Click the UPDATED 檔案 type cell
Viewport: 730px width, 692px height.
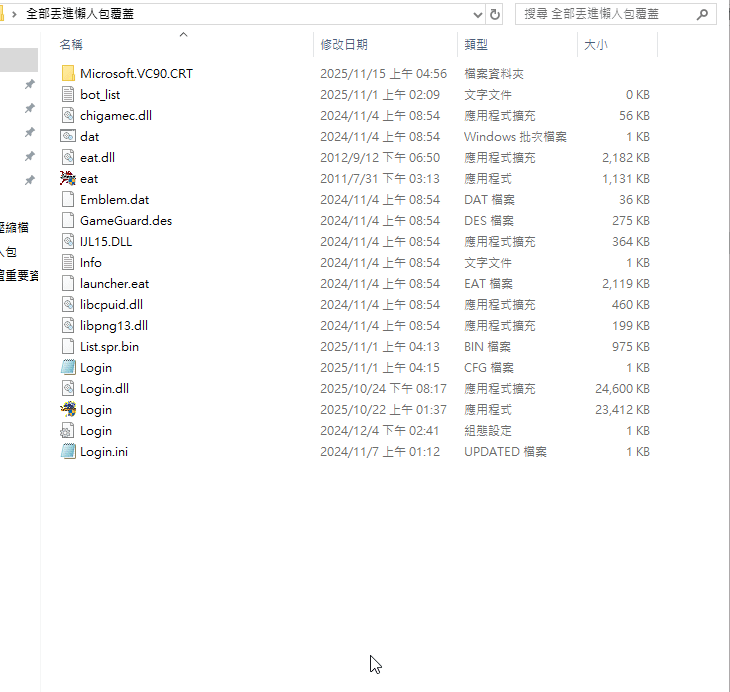click(x=505, y=451)
